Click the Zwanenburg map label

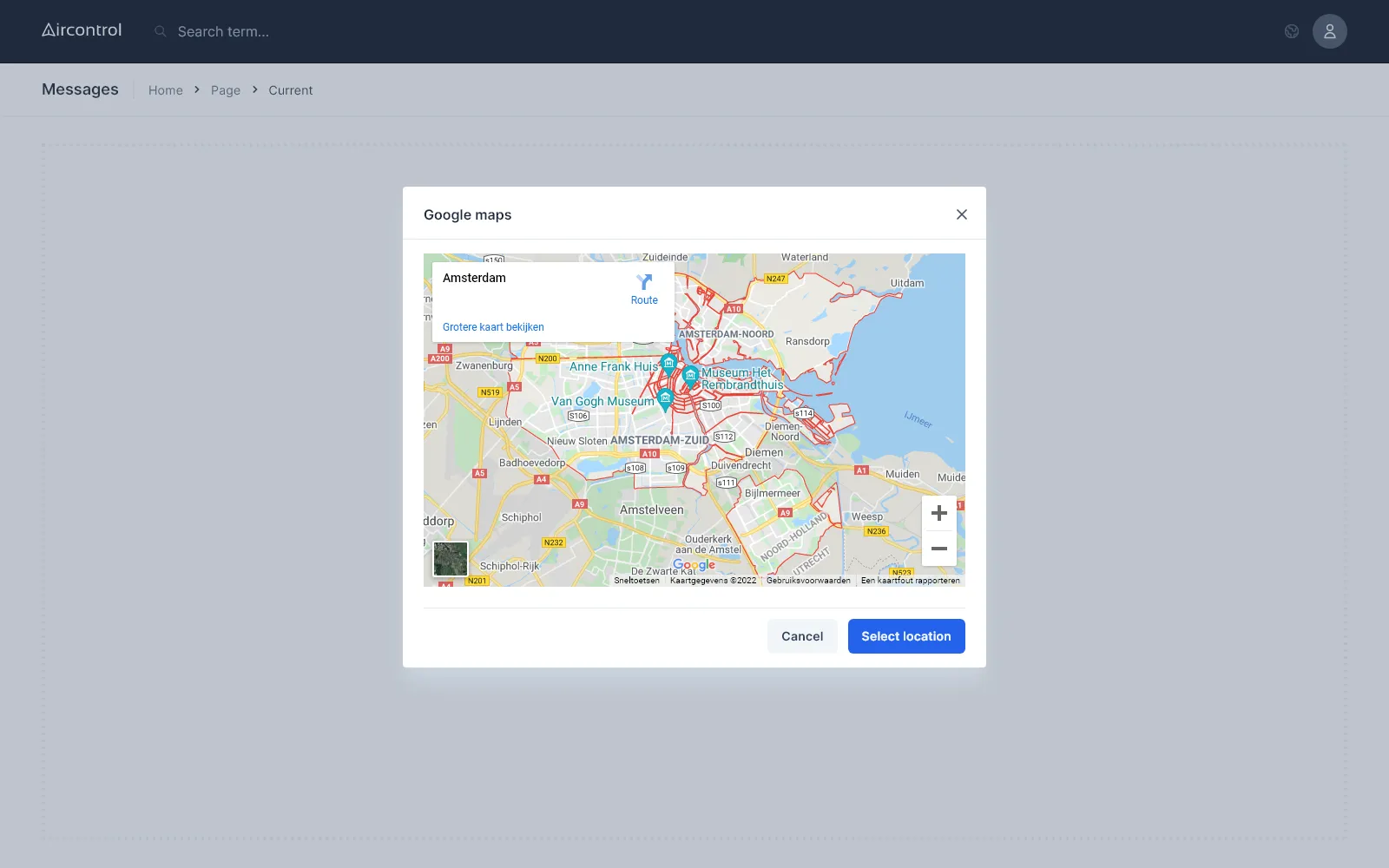coord(484,365)
